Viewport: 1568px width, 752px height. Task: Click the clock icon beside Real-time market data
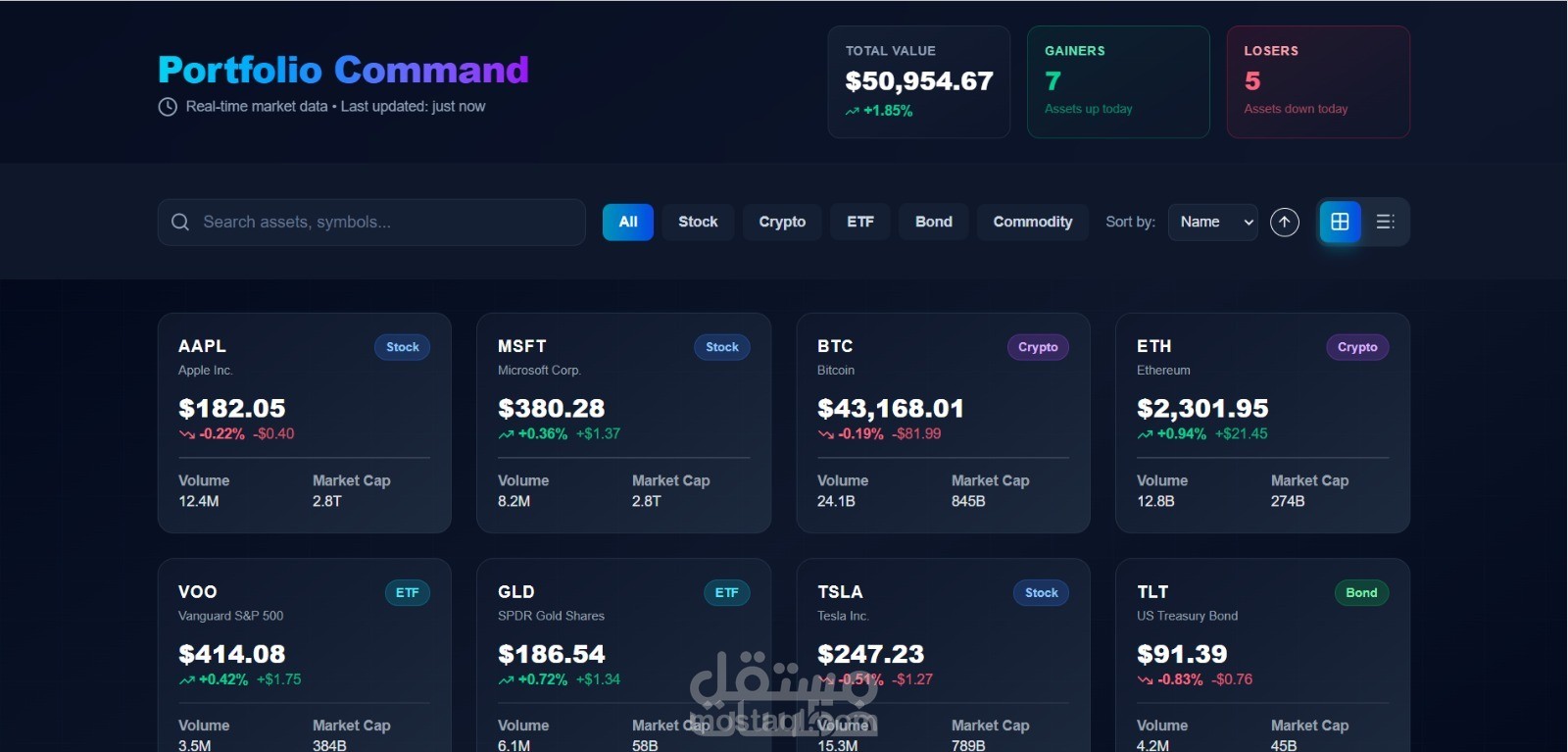tap(168, 107)
